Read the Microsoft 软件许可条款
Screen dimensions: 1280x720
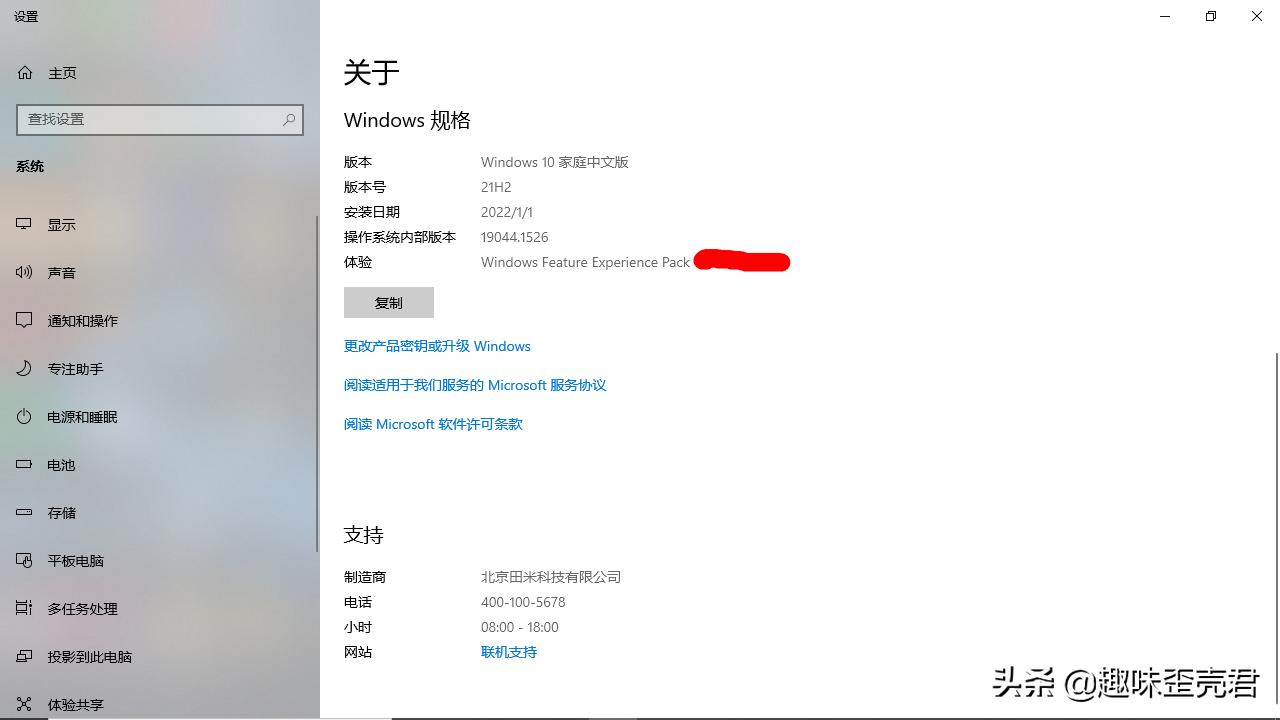coord(432,423)
